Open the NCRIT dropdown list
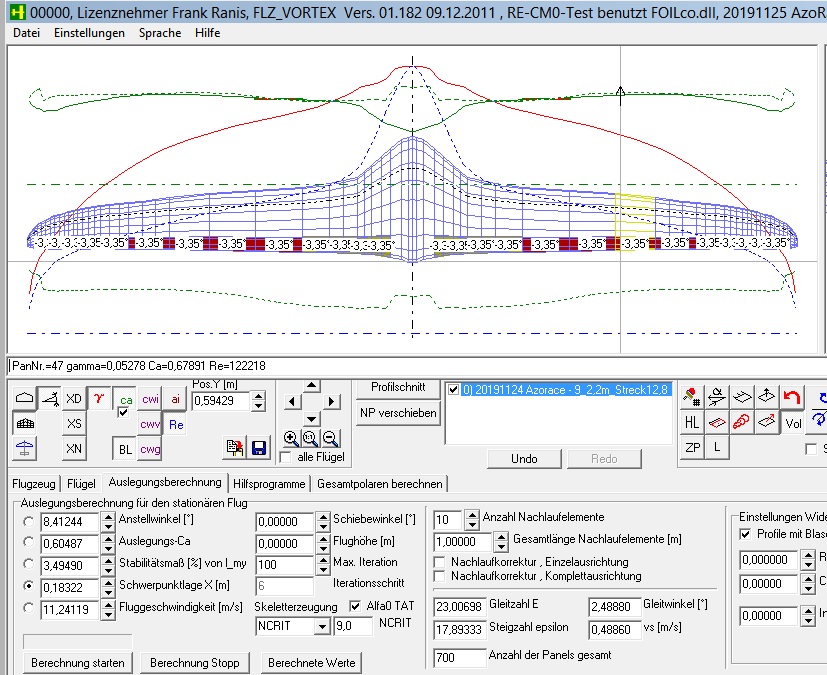 coord(321,626)
